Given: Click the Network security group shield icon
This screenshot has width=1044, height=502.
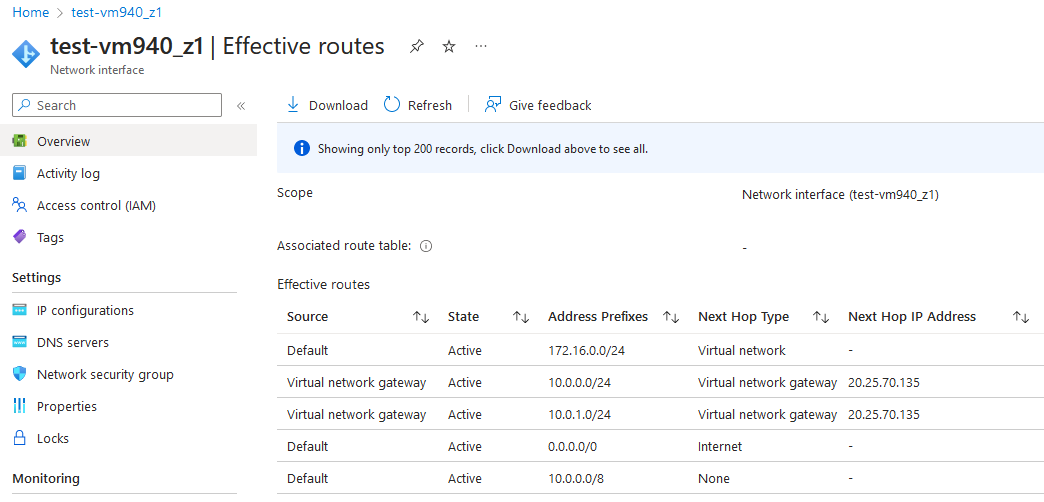Looking at the screenshot, I should (x=19, y=374).
